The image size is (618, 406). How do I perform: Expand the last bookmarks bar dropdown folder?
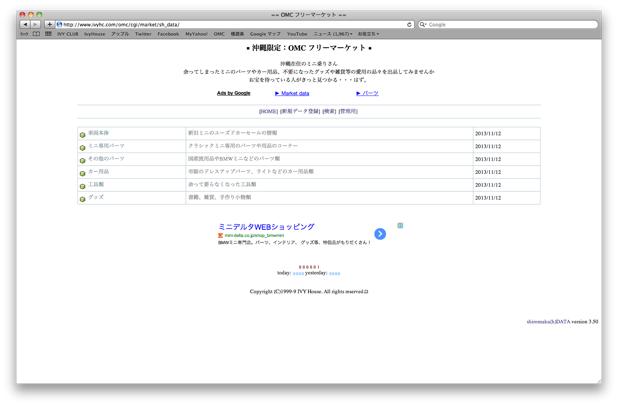click(369, 34)
